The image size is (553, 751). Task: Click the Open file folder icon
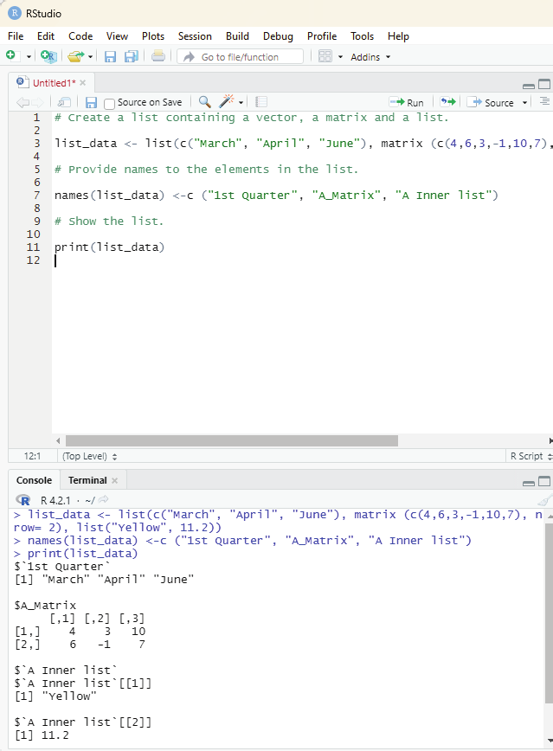pos(76,57)
